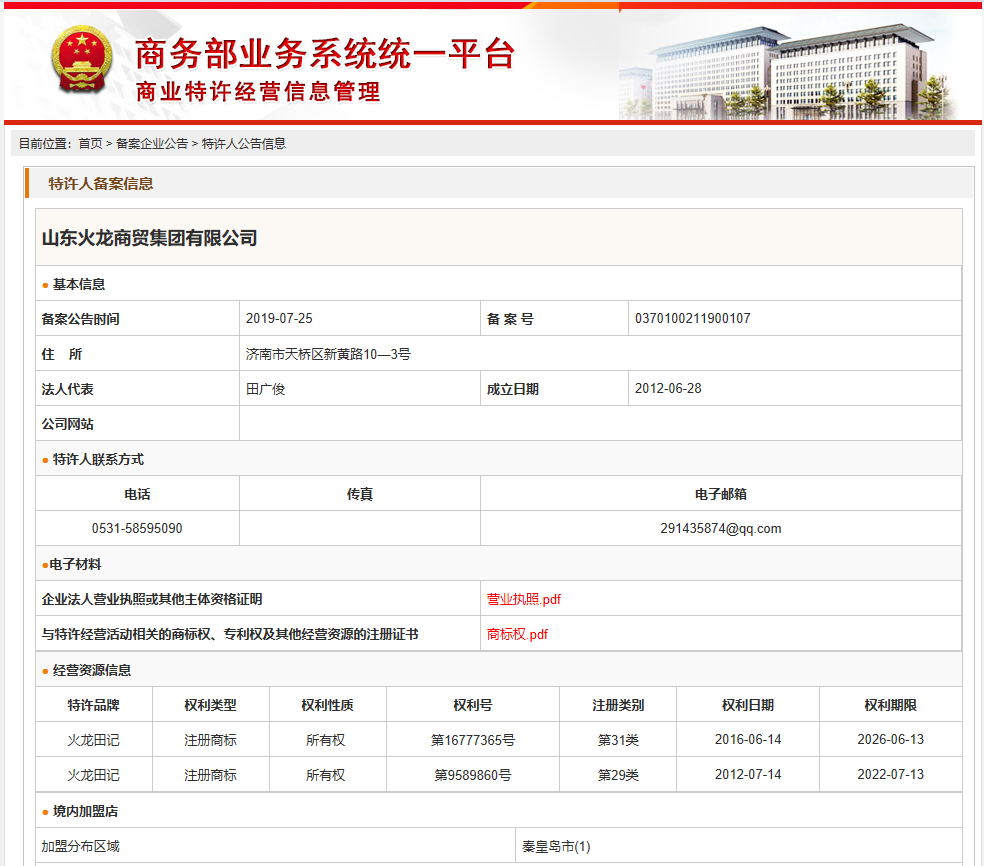Go to 备案企业公告 breadcrumb link

(x=152, y=144)
